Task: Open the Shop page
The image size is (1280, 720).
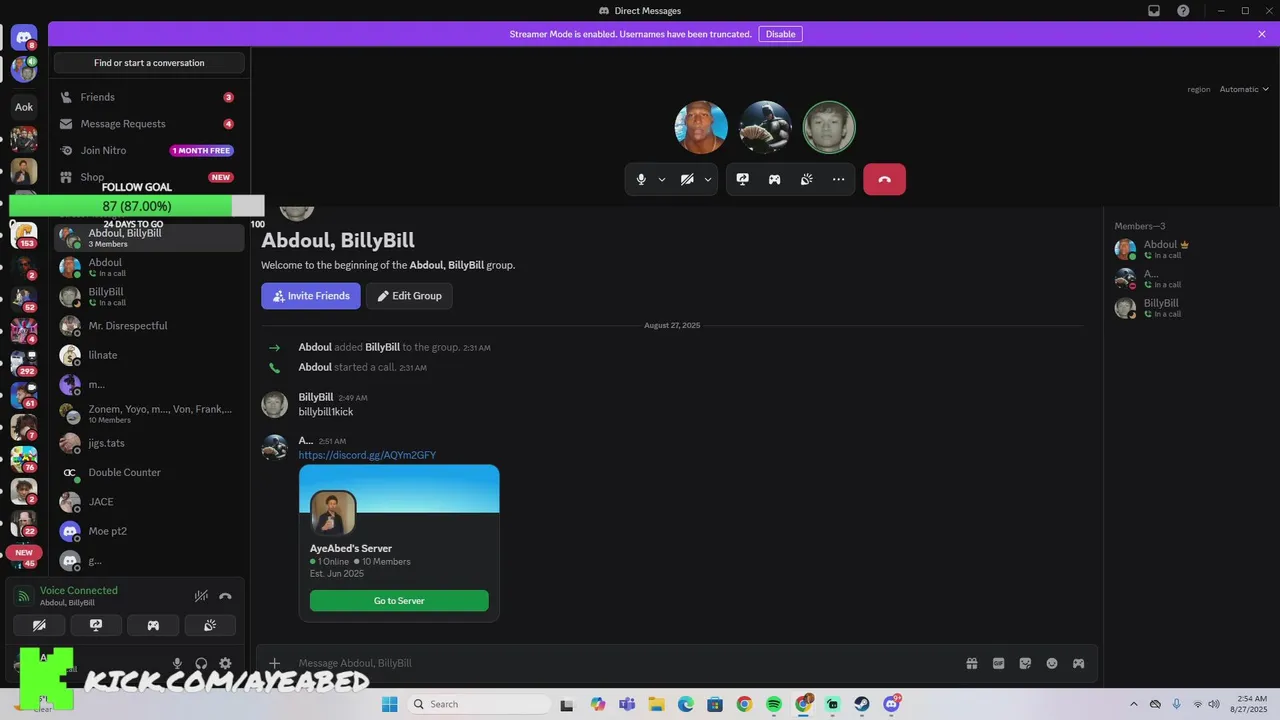Action: 149,177
